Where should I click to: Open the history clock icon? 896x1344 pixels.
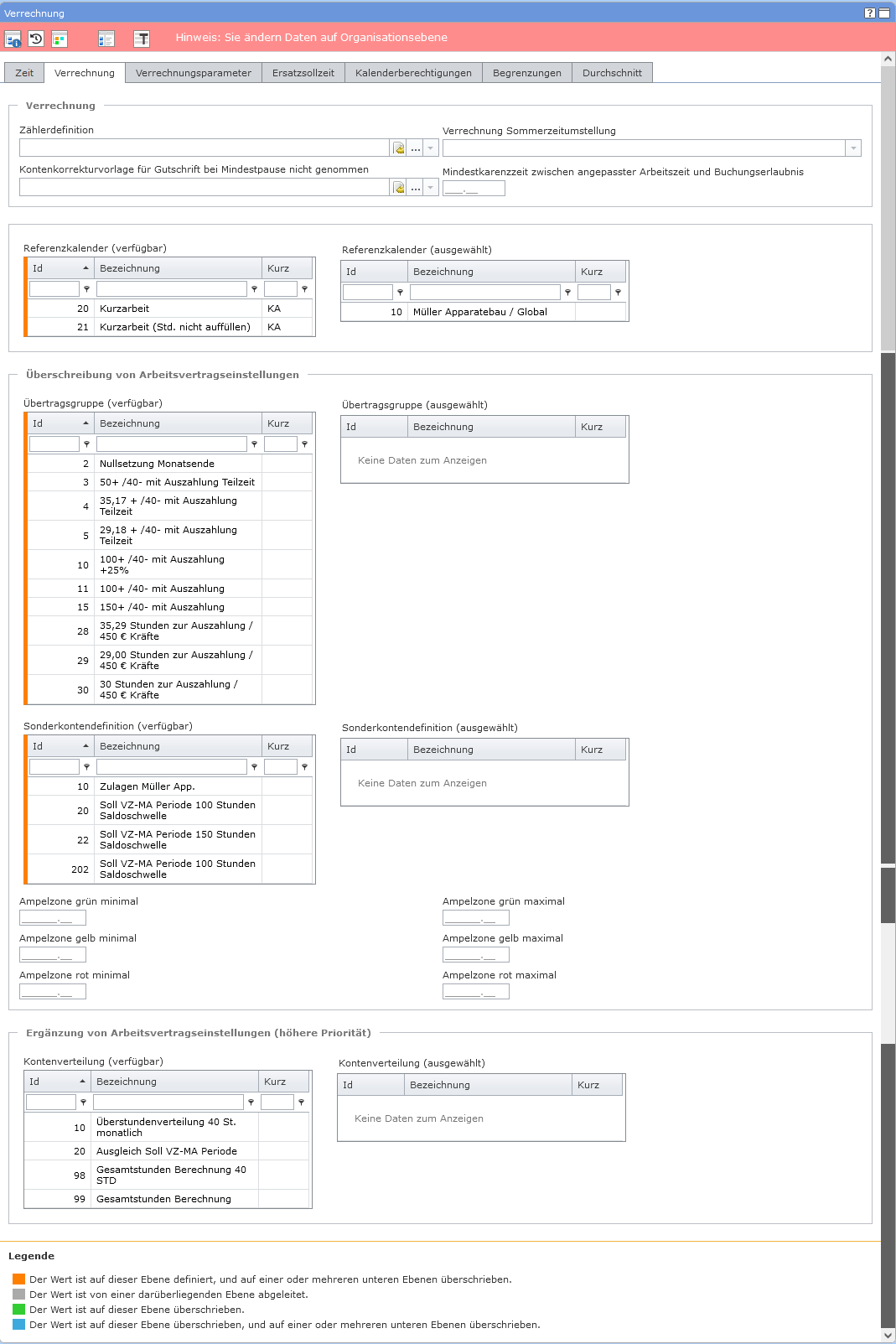(x=36, y=39)
